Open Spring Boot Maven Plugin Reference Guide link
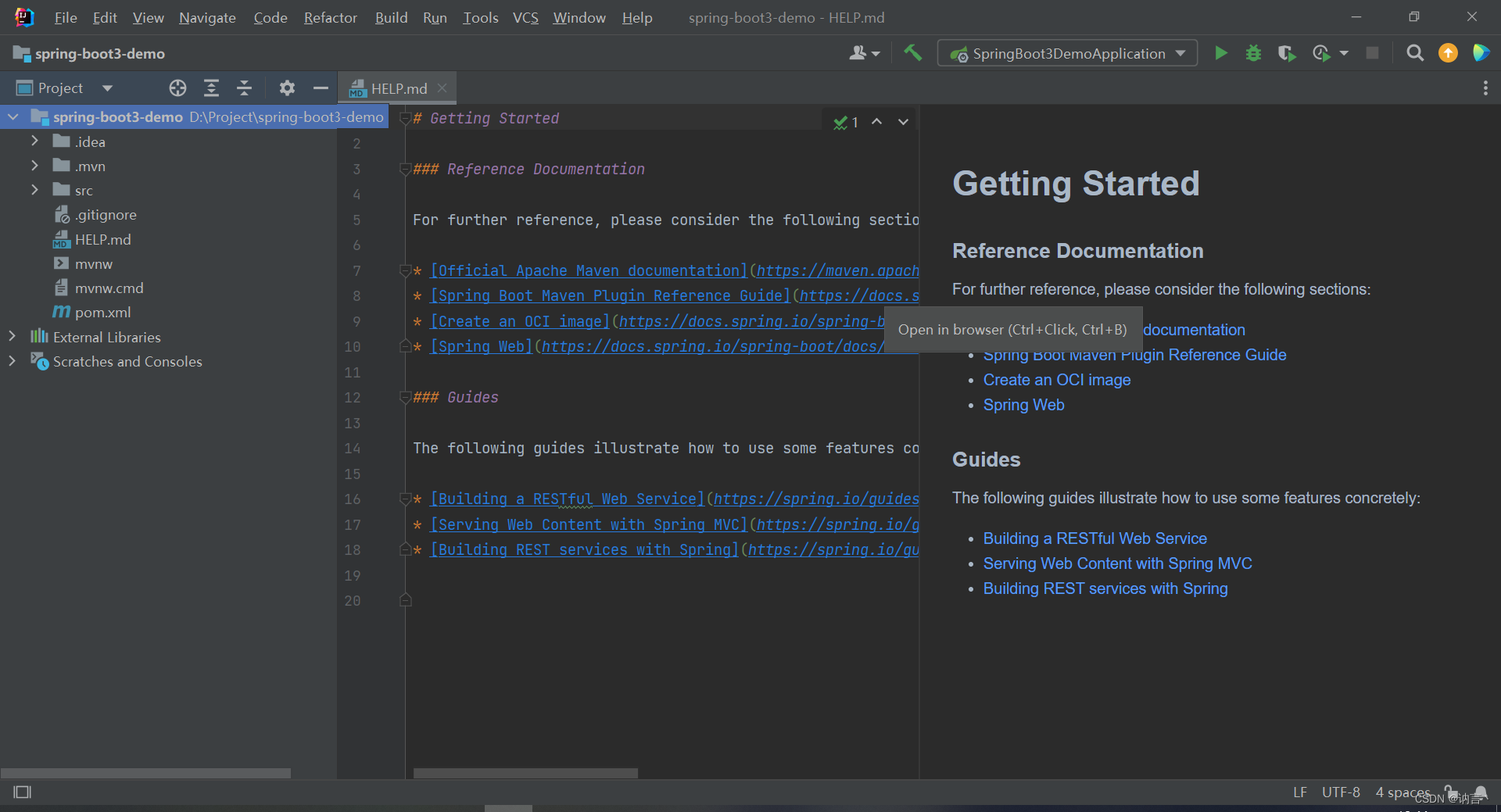This screenshot has width=1501, height=812. coord(1134,355)
